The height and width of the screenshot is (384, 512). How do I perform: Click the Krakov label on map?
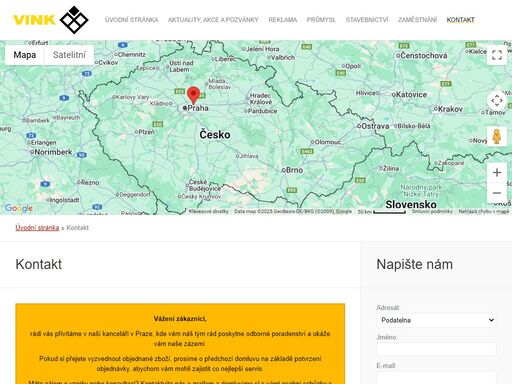pyautogui.click(x=450, y=109)
